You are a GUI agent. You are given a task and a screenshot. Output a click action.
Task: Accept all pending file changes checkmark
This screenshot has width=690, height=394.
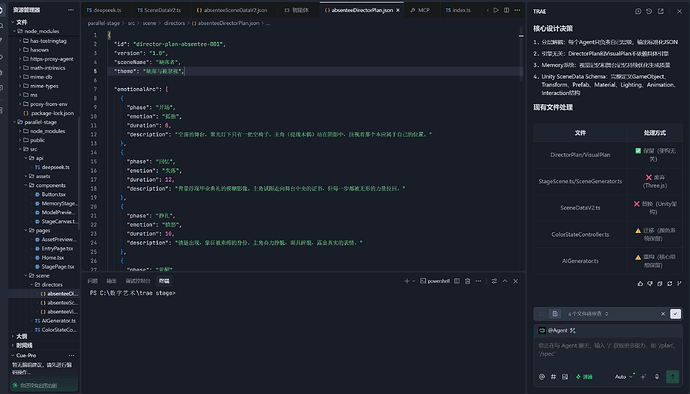(x=675, y=314)
